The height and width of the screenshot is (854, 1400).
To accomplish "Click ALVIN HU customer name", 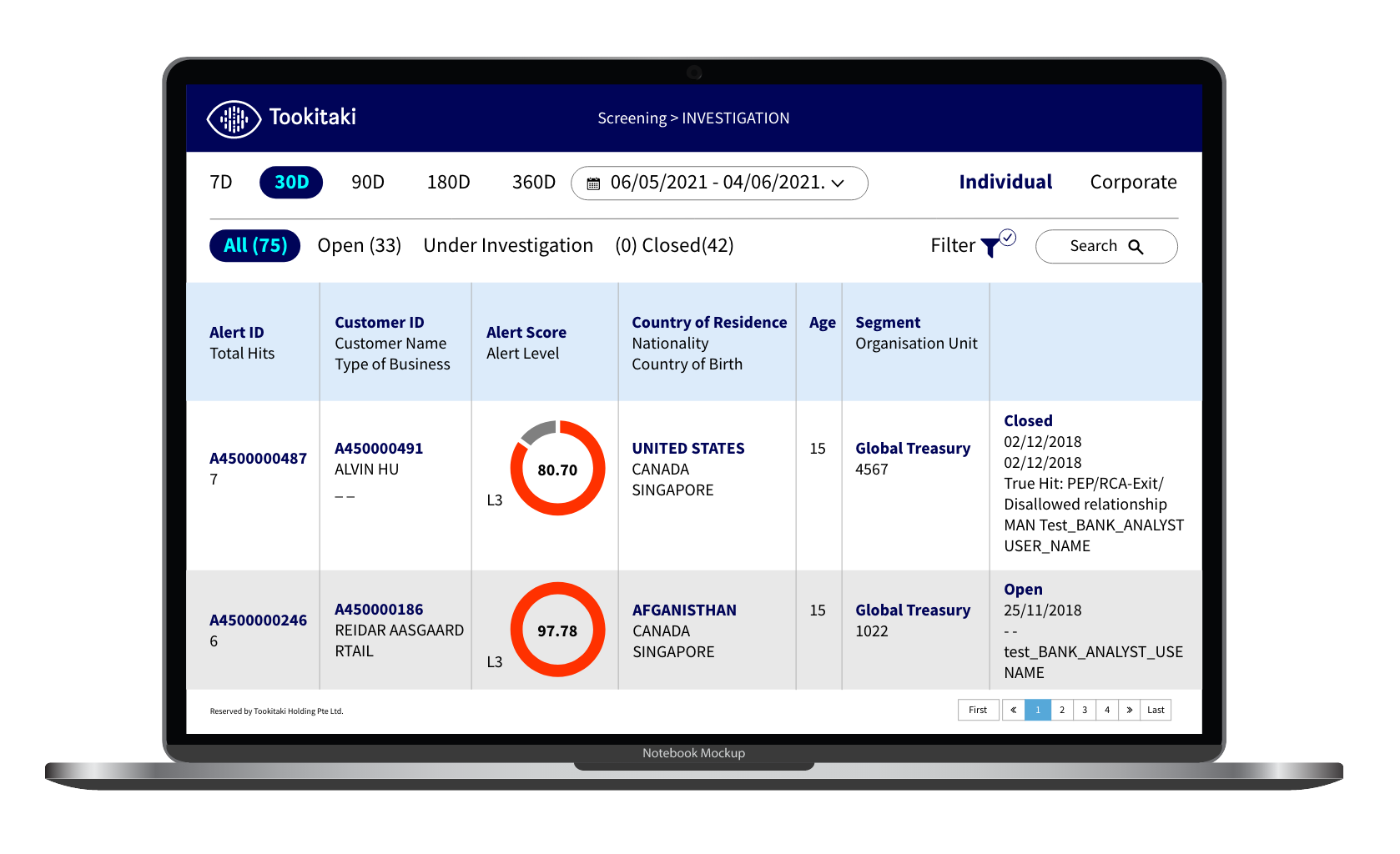I will coord(366,470).
